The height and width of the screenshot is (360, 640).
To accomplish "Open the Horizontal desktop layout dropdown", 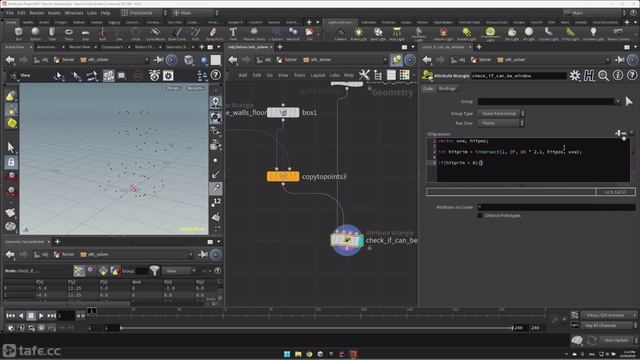I will point(144,13).
